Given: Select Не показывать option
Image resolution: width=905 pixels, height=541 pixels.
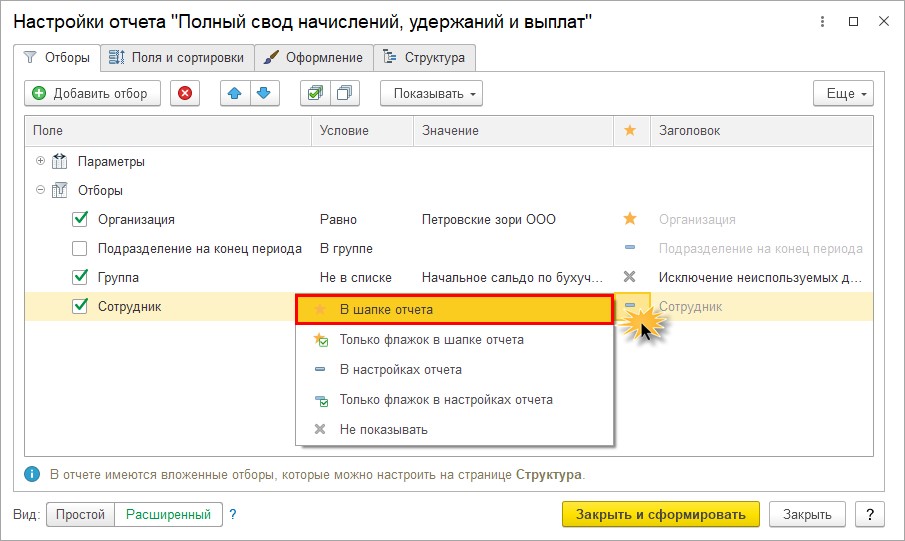Looking at the screenshot, I should tap(454, 430).
